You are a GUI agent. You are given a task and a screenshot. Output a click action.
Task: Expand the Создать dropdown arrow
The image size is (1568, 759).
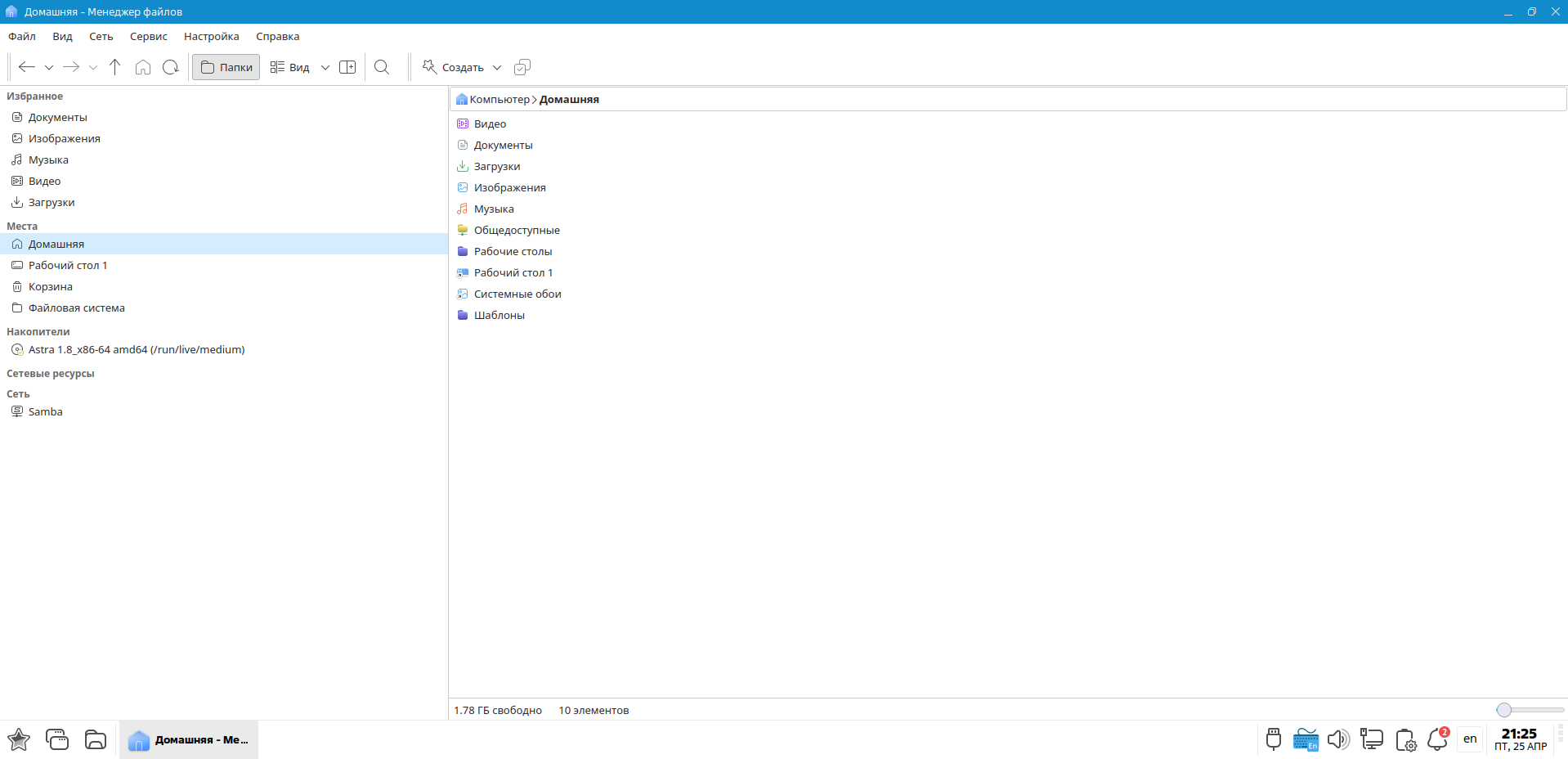click(x=497, y=68)
